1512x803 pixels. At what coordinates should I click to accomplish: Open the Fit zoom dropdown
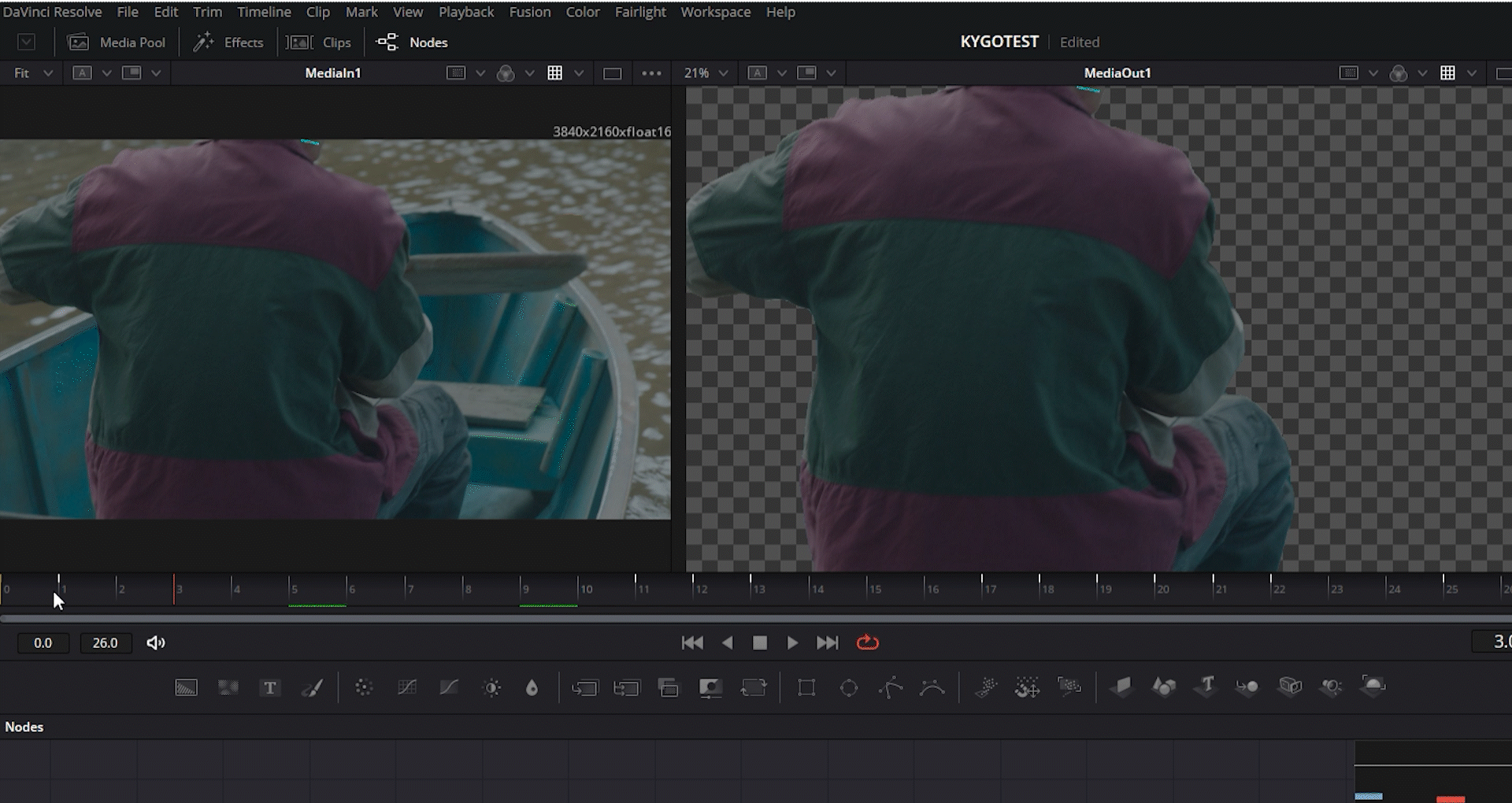[33, 73]
